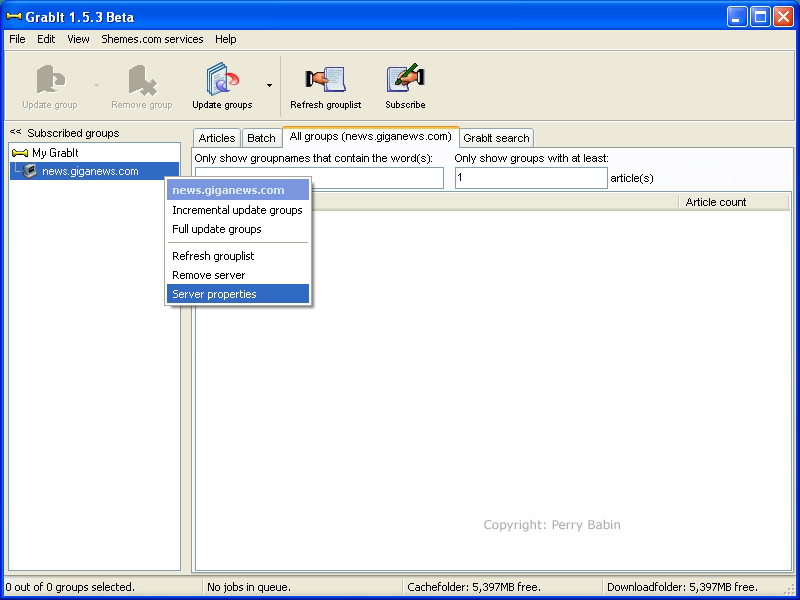The height and width of the screenshot is (600, 800).
Task: Click the GrabIt title bar icon
Action: 14,17
